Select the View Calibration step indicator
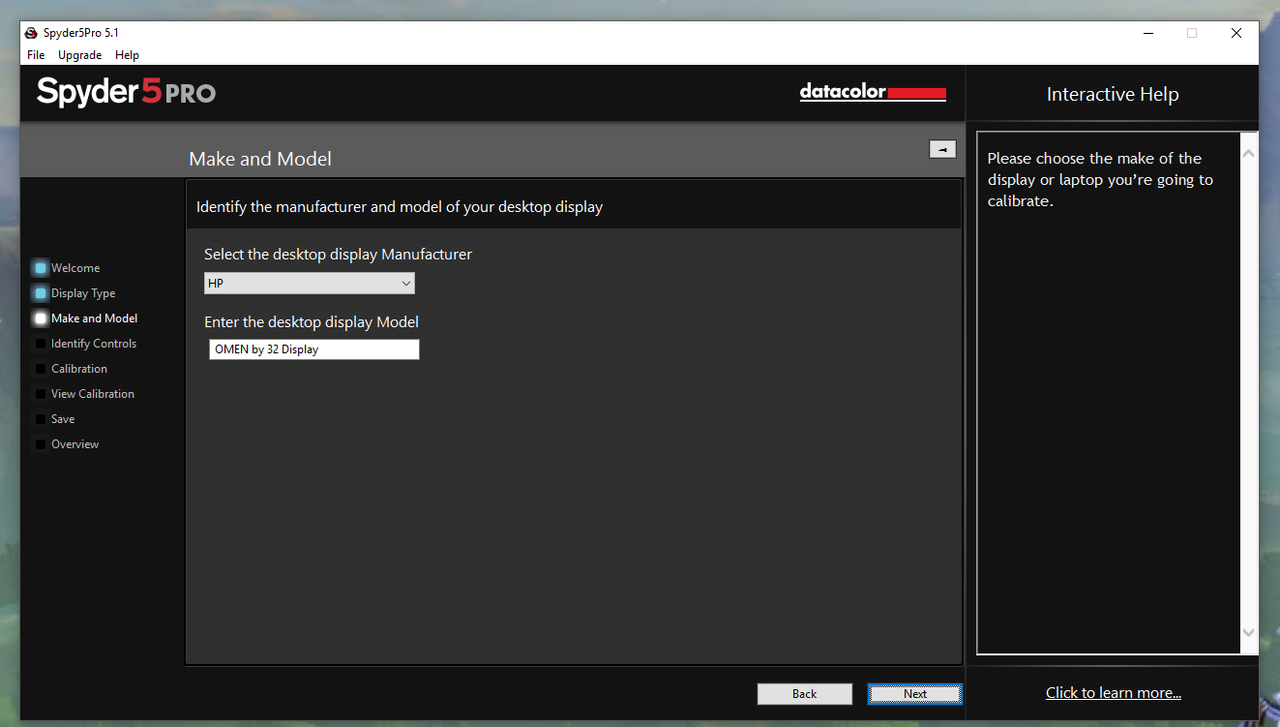 click(x=40, y=394)
